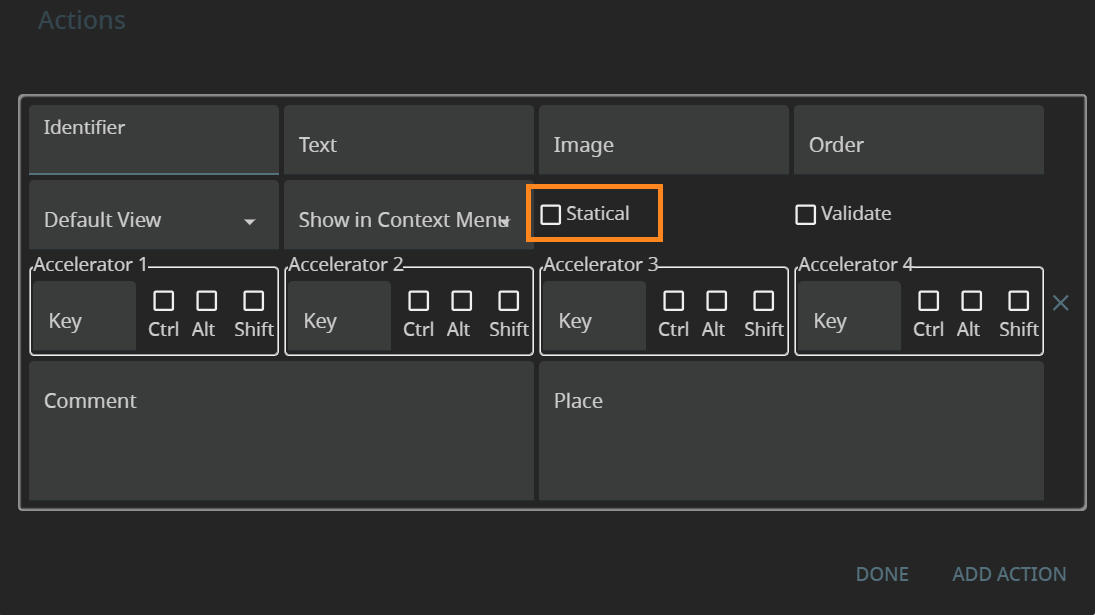Enable the Statical checkbox
The height and width of the screenshot is (615, 1095).
click(551, 214)
